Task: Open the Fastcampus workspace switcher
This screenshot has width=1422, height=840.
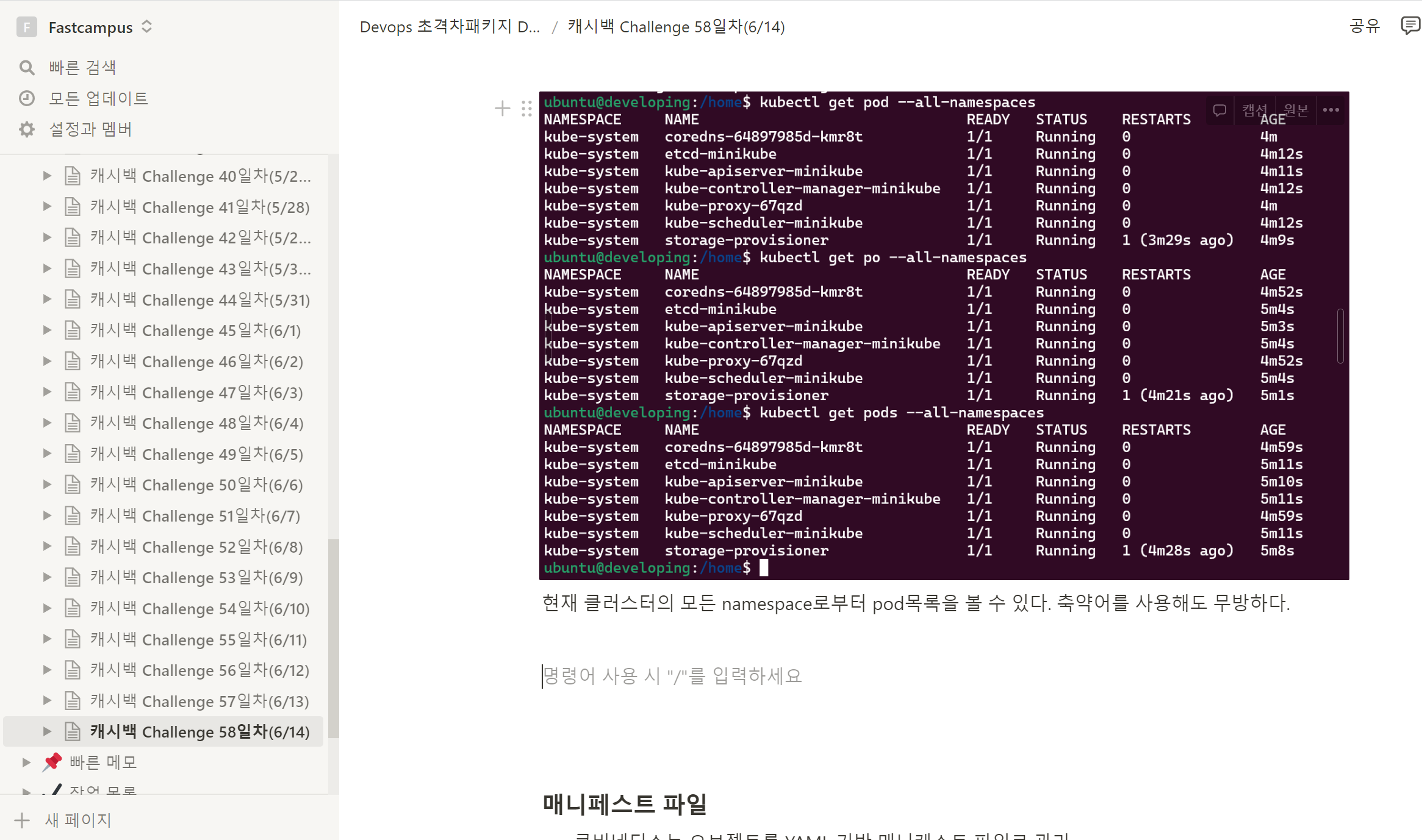Action: pos(90,27)
